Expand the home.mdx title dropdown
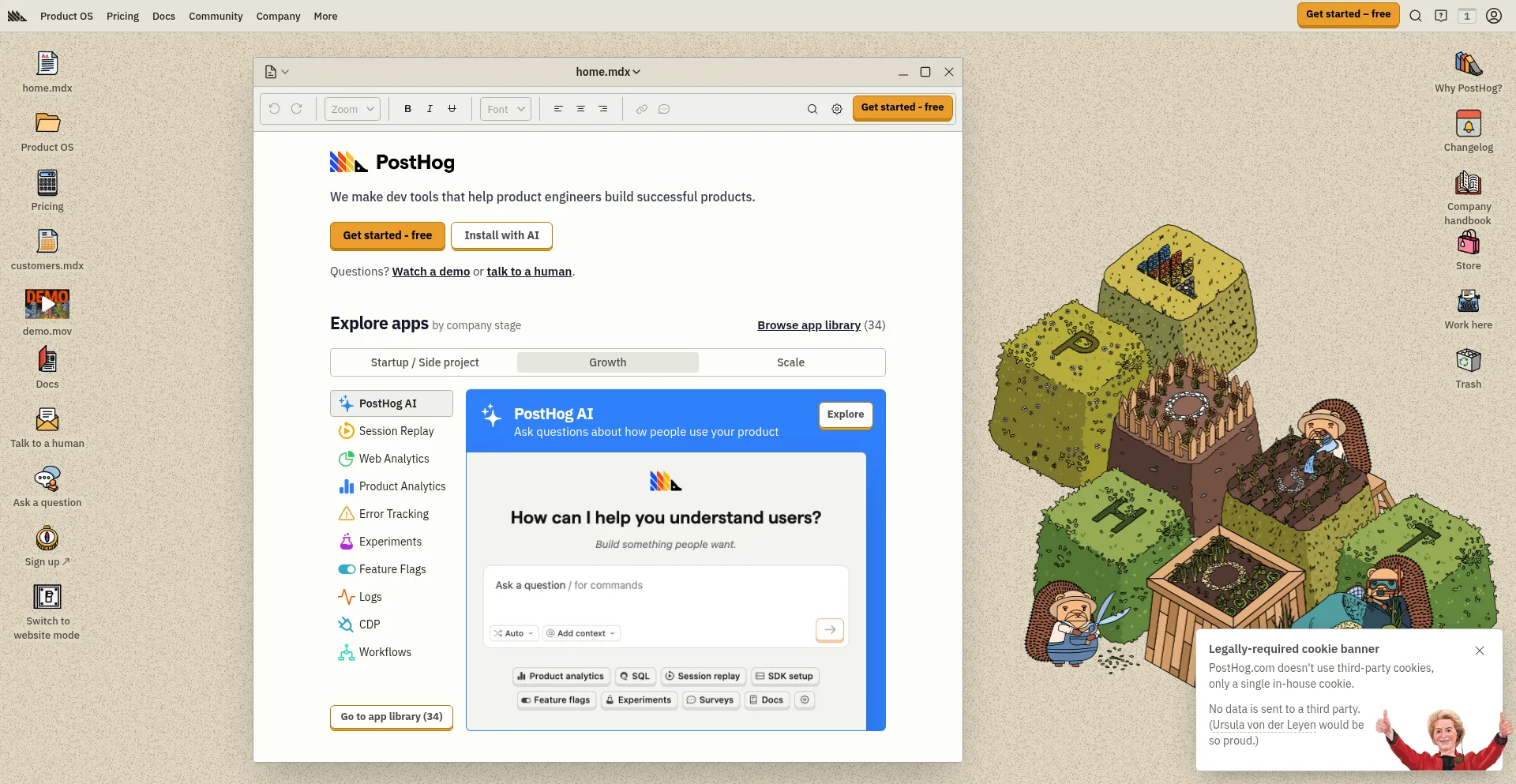This screenshot has width=1516, height=784. 608,72
